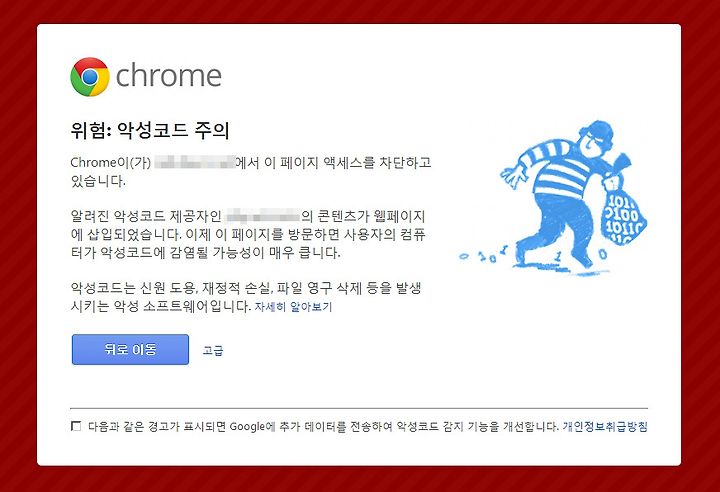Viewport: 720px width, 492px height.
Task: Open the 고급 advanced options link
Action: coord(213,351)
